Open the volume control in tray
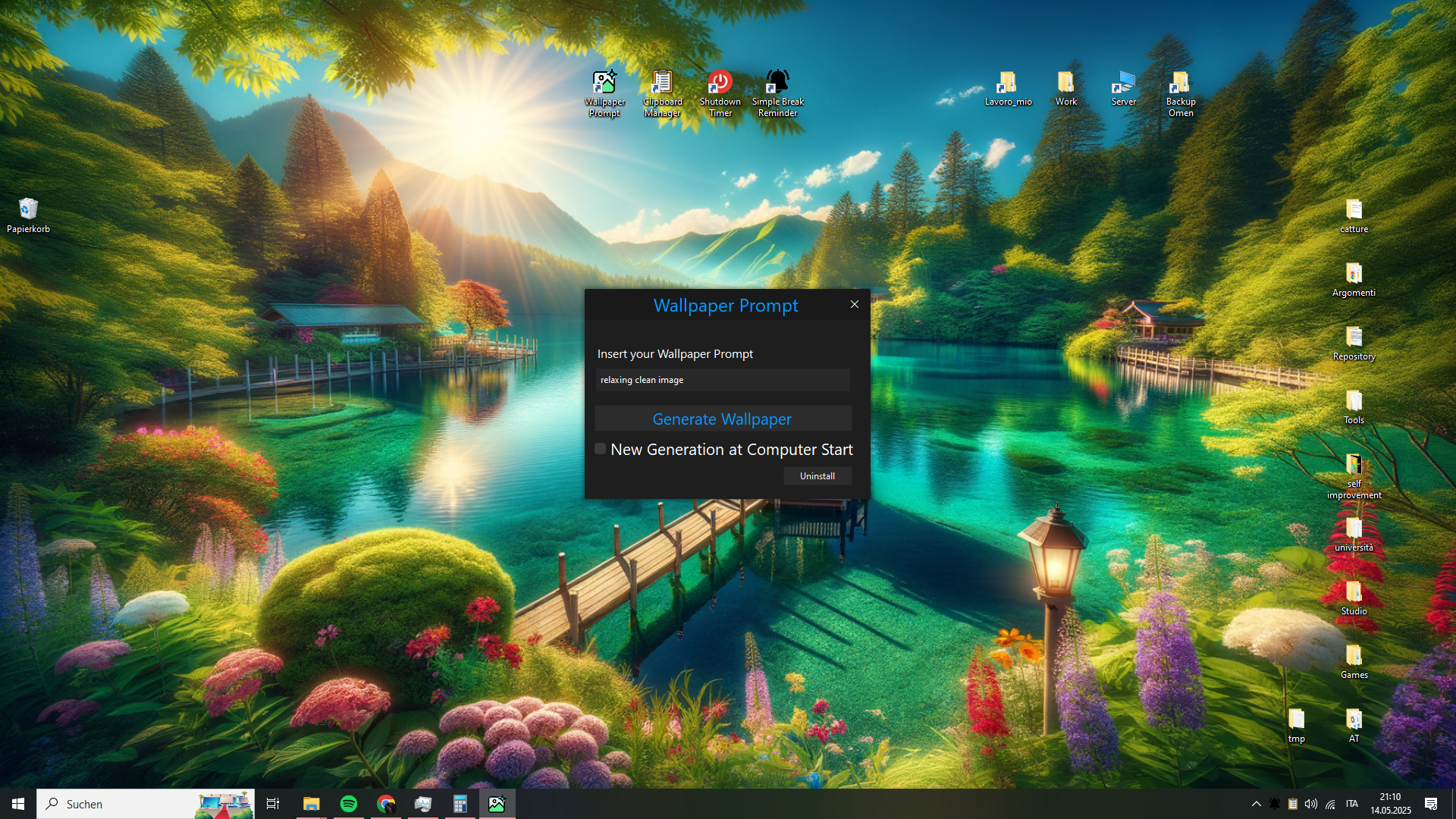 [1311, 804]
